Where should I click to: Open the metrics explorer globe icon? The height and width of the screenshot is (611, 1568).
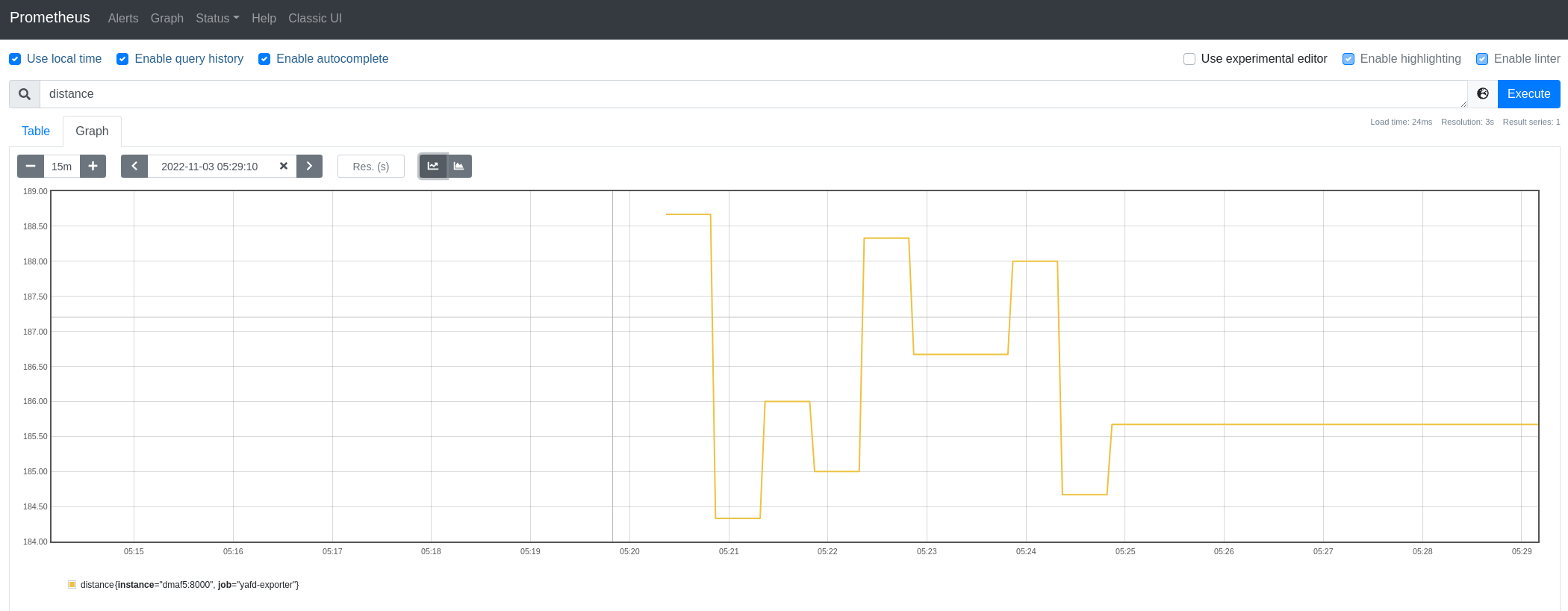pos(1483,94)
